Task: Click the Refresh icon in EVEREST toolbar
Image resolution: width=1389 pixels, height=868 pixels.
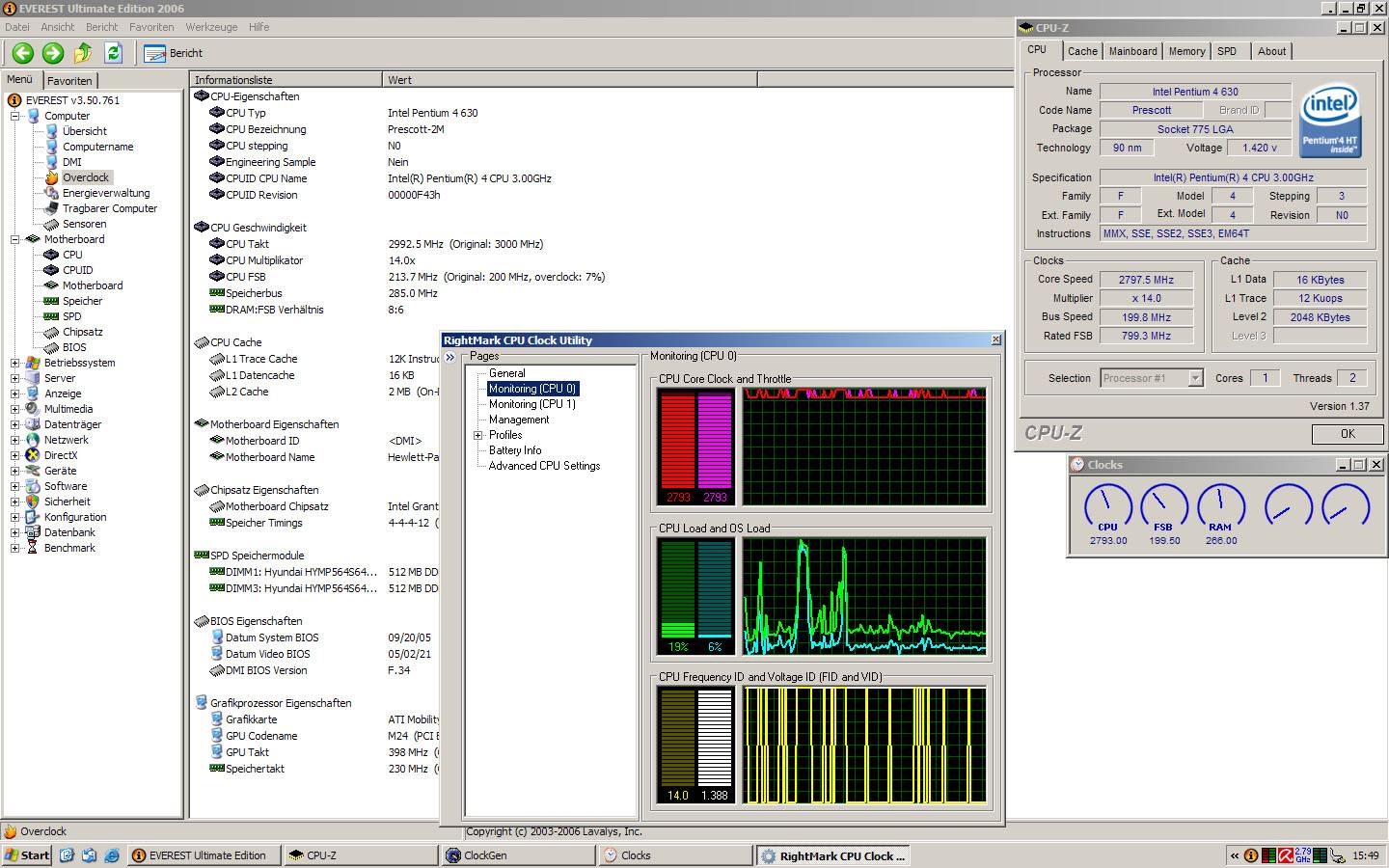Action: click(x=113, y=53)
